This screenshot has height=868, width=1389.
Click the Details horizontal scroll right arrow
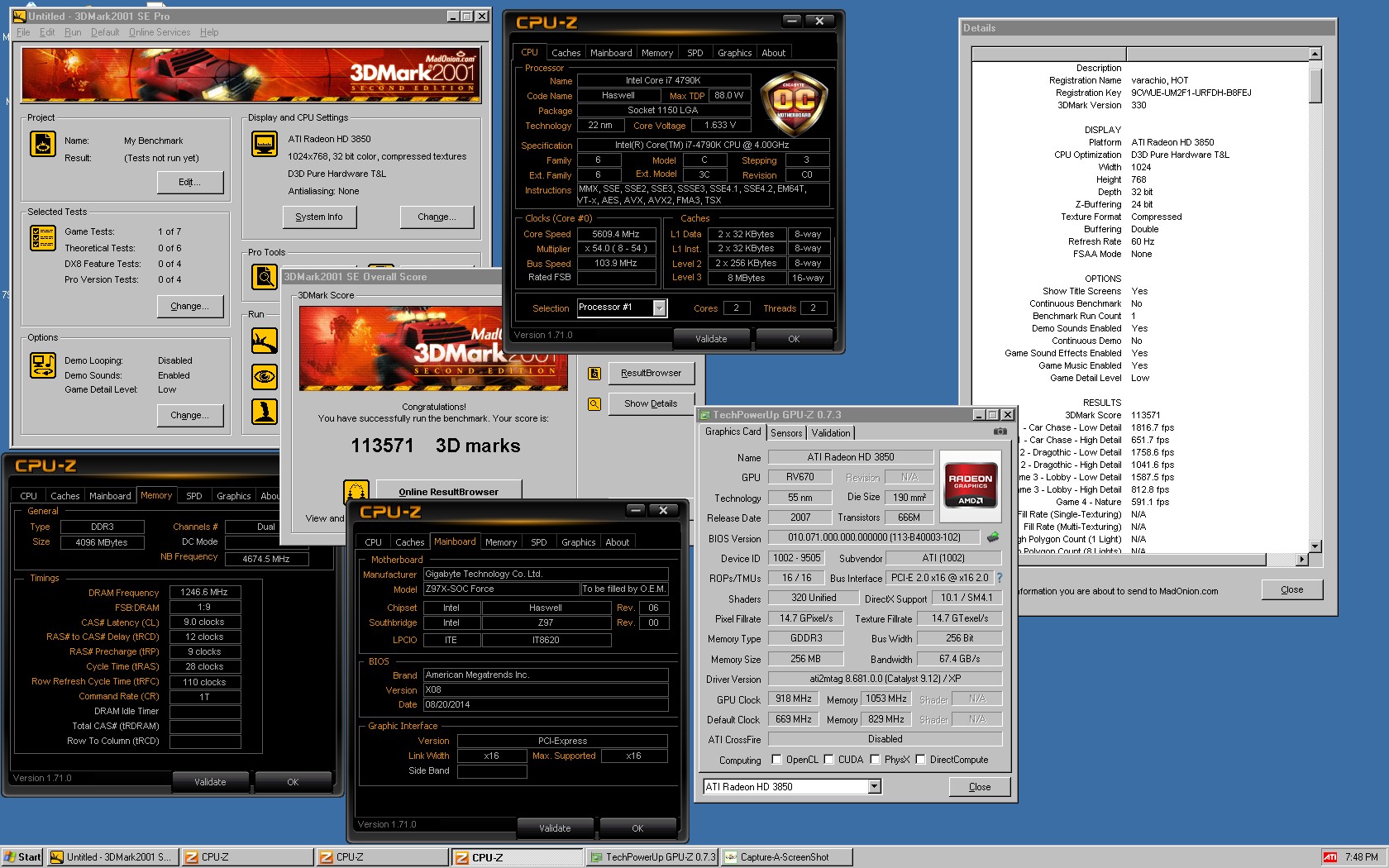[x=1302, y=560]
